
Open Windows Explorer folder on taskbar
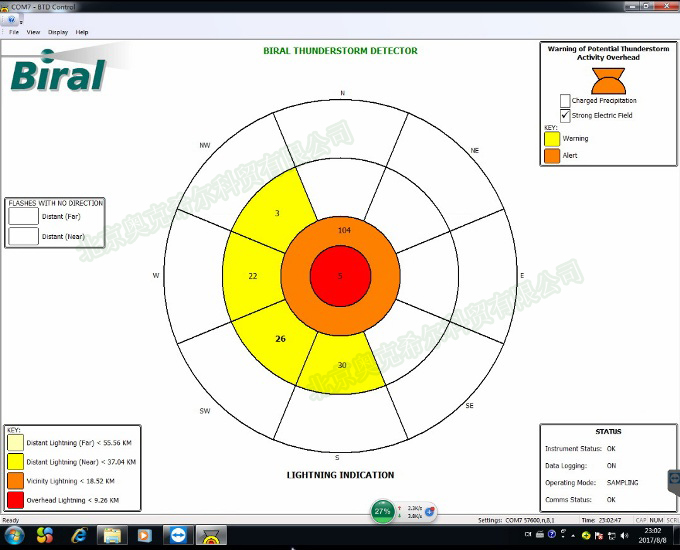112,536
